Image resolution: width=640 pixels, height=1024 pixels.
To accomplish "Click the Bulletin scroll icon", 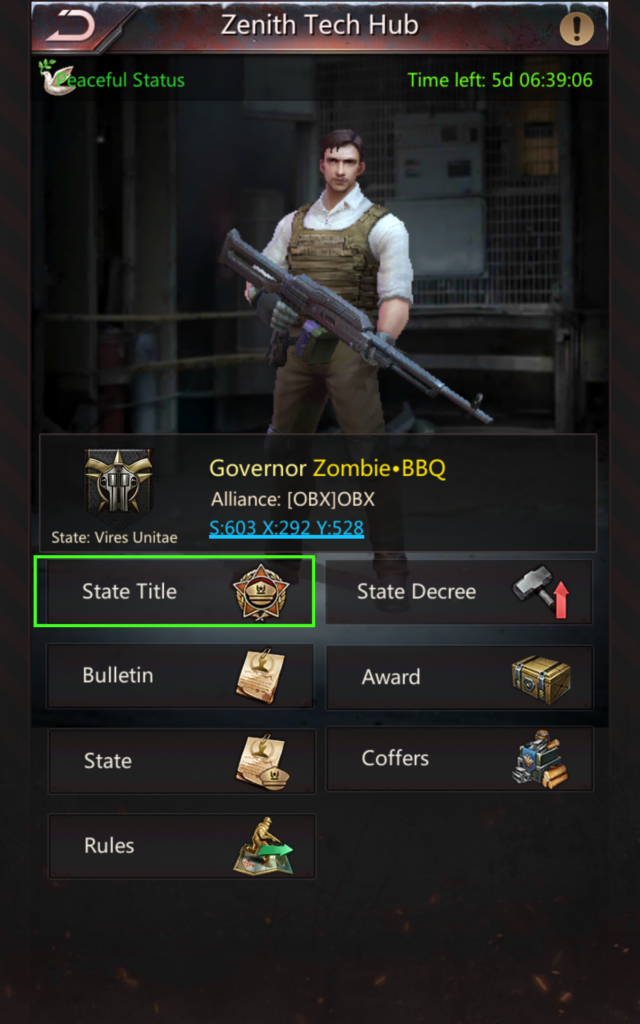I will click(260, 675).
